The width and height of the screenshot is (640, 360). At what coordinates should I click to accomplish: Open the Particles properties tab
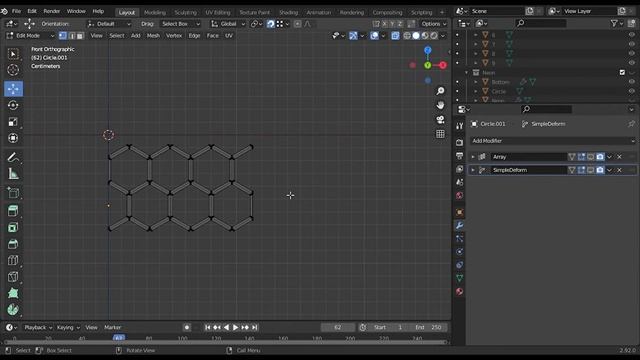pyautogui.click(x=460, y=238)
